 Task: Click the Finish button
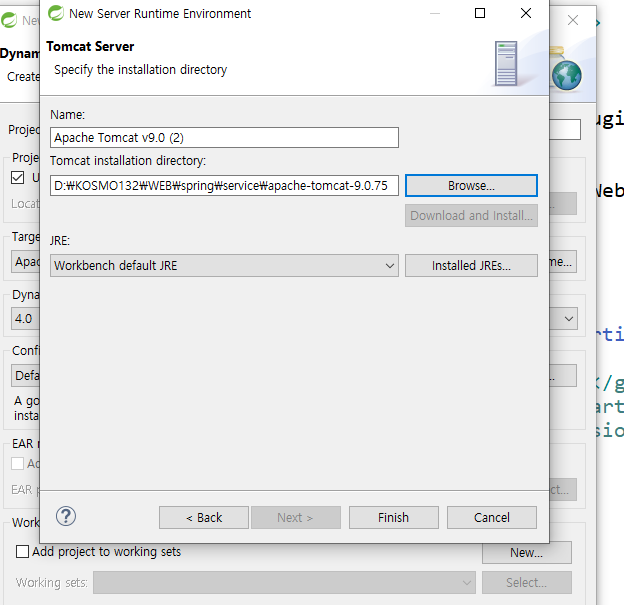(x=394, y=517)
